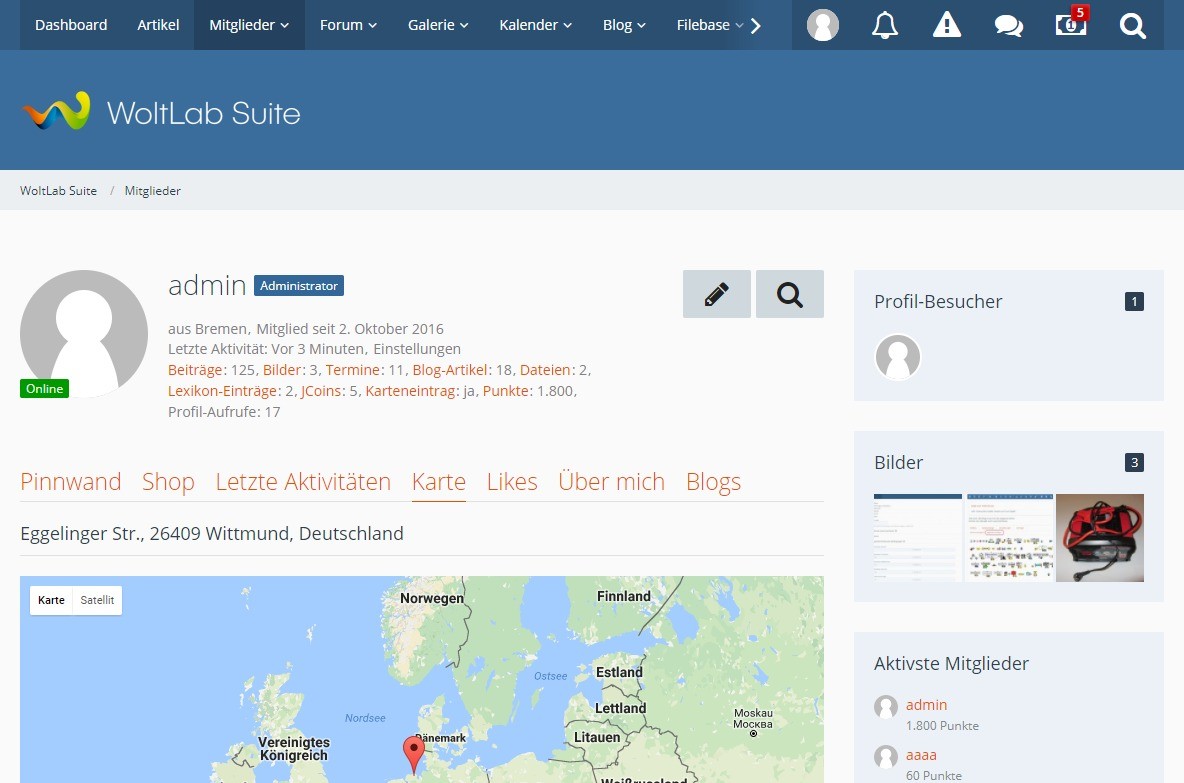The height and width of the screenshot is (783, 1184).
Task: Open the Dateien stats link
Action: tap(545, 370)
